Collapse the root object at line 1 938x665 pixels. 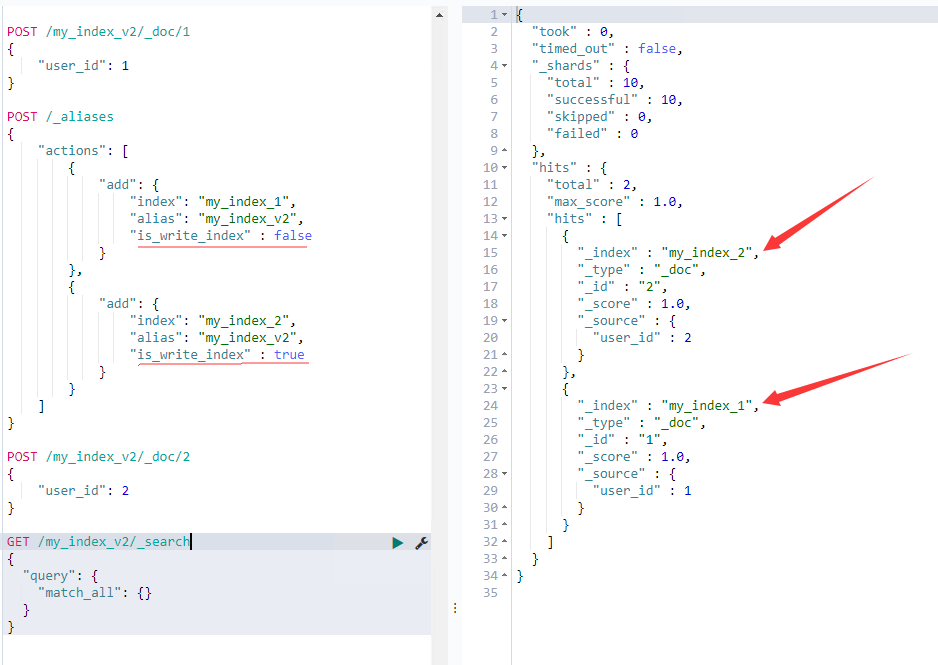pyautogui.click(x=505, y=15)
